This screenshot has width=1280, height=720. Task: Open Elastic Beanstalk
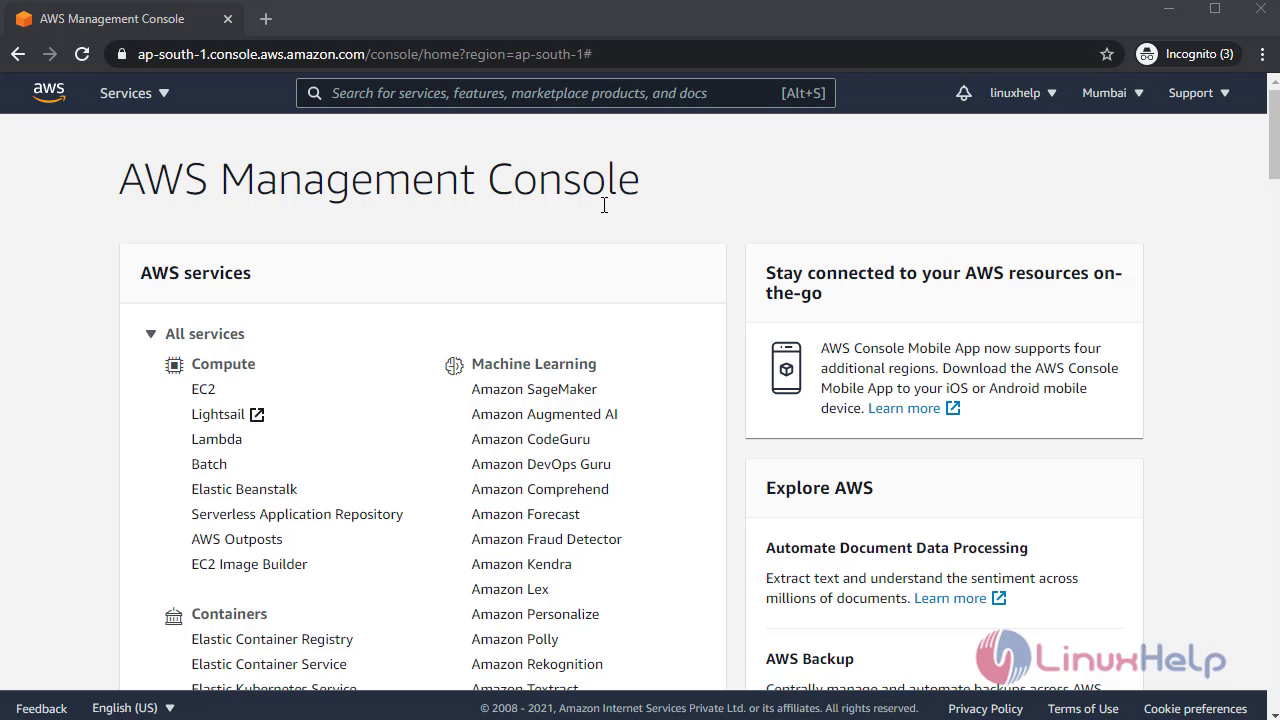point(244,489)
